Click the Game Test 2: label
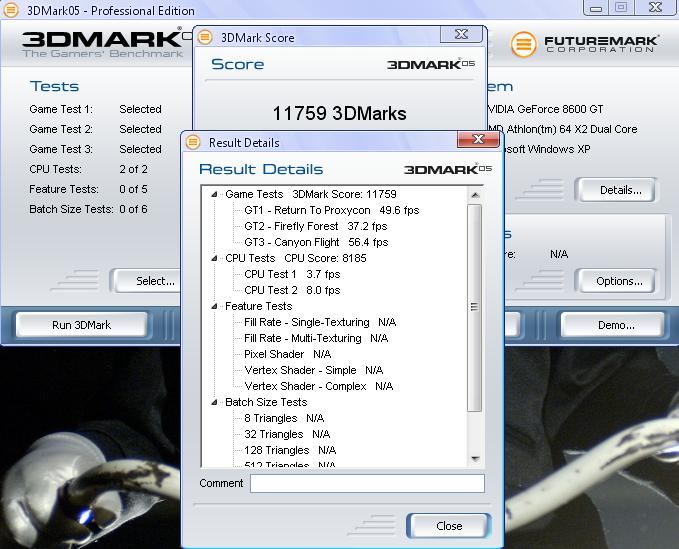 (61, 129)
